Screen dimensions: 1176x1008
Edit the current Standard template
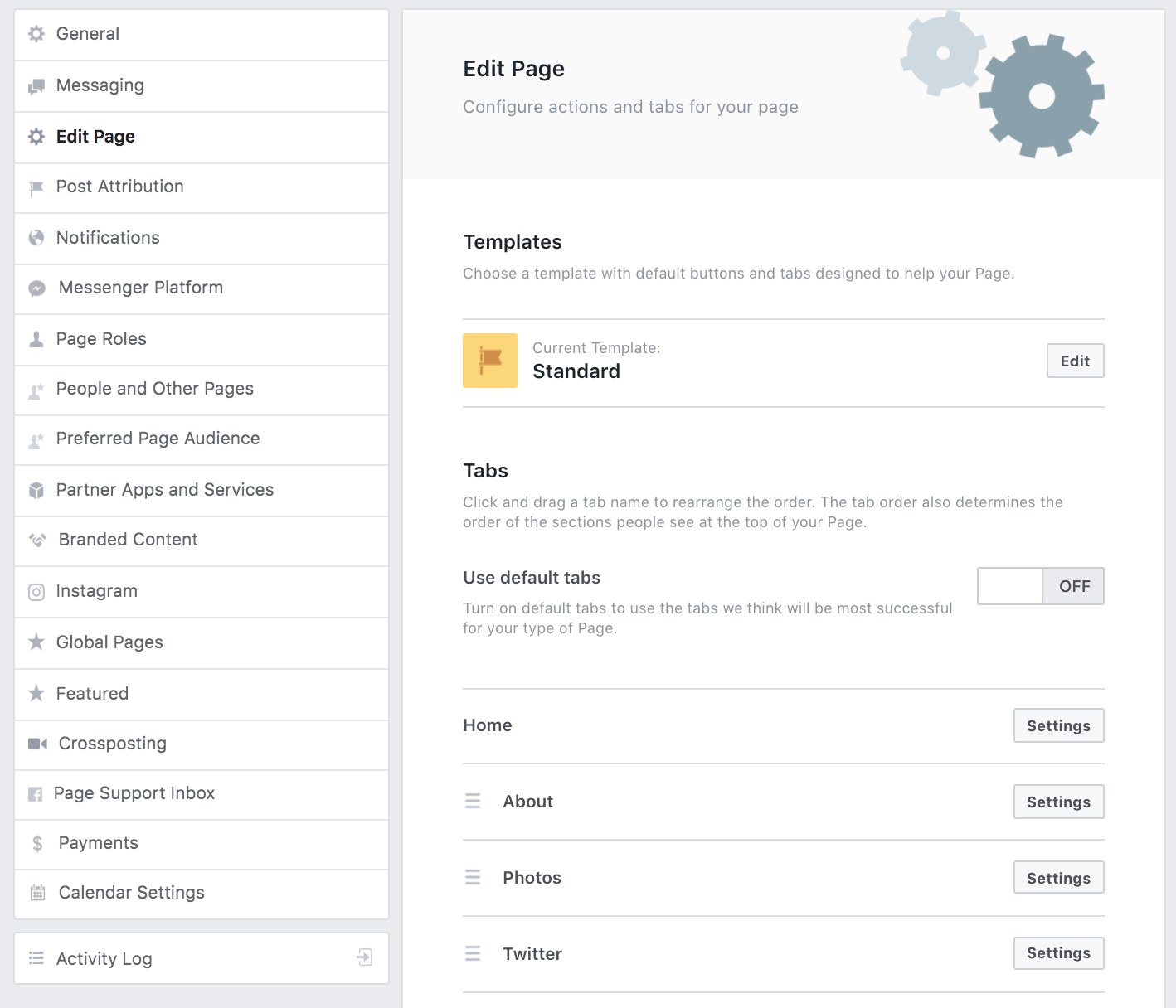[1075, 361]
